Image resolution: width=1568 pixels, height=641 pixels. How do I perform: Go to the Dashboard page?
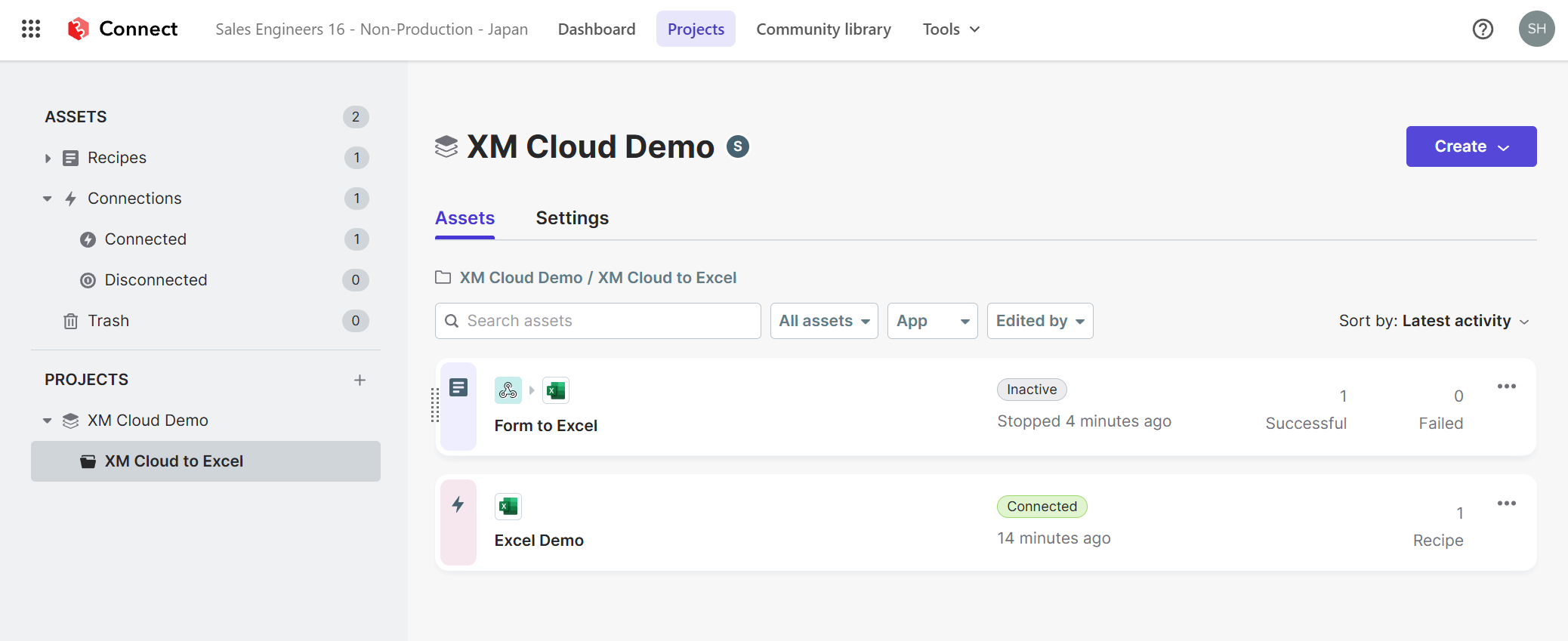click(597, 29)
